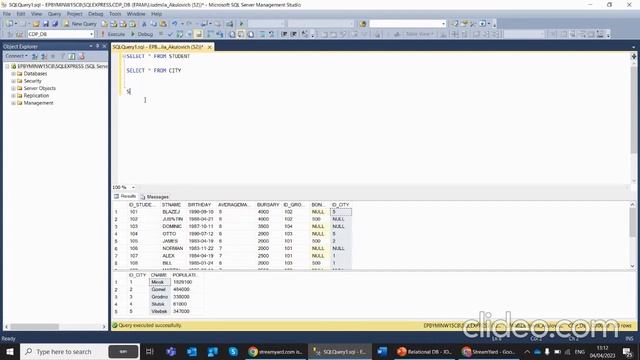Viewport: 640px width, 360px height.
Task: Select the Minsk cell in CITY results
Action: pyautogui.click(x=159, y=282)
